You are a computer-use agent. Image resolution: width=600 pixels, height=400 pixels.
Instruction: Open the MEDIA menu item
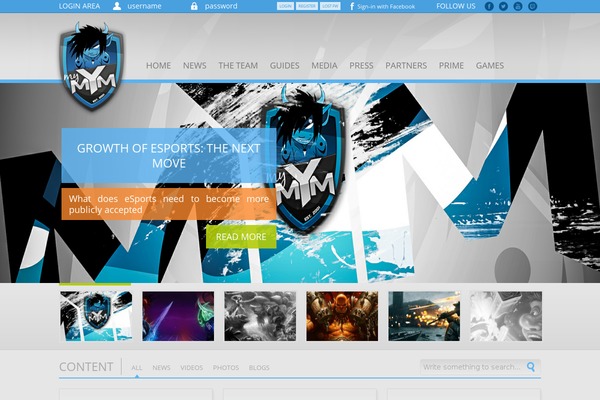point(324,65)
